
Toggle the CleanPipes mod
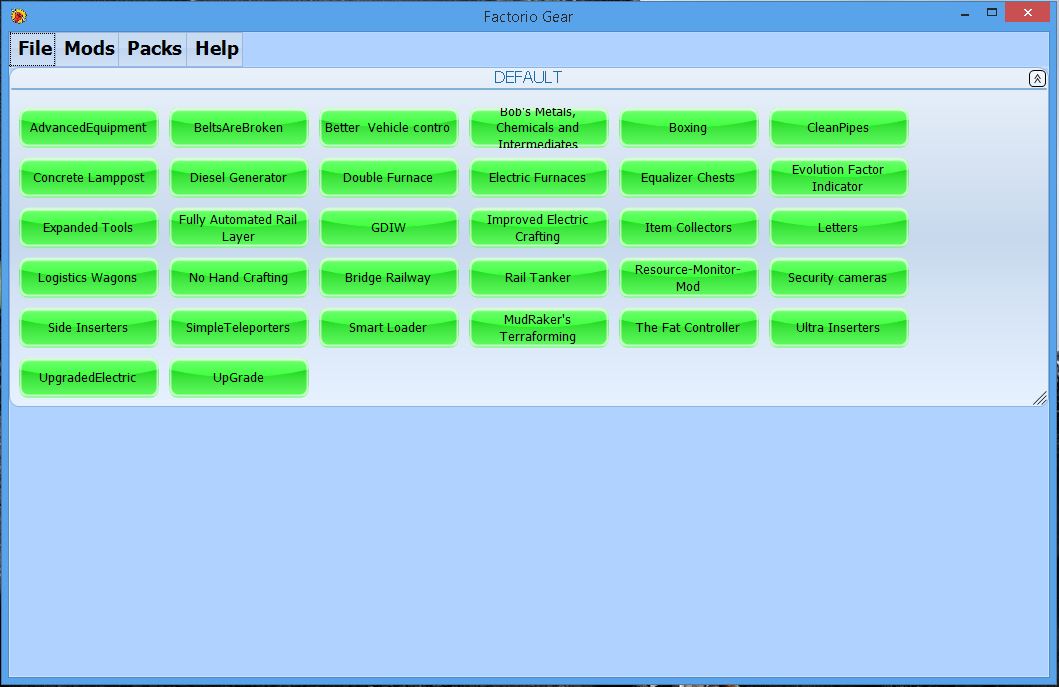tap(838, 128)
